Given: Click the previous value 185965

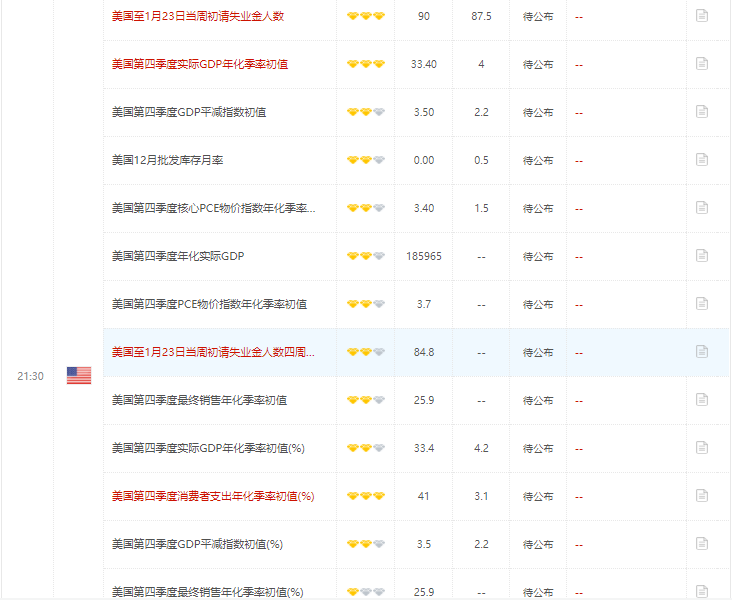Looking at the screenshot, I should [423, 256].
